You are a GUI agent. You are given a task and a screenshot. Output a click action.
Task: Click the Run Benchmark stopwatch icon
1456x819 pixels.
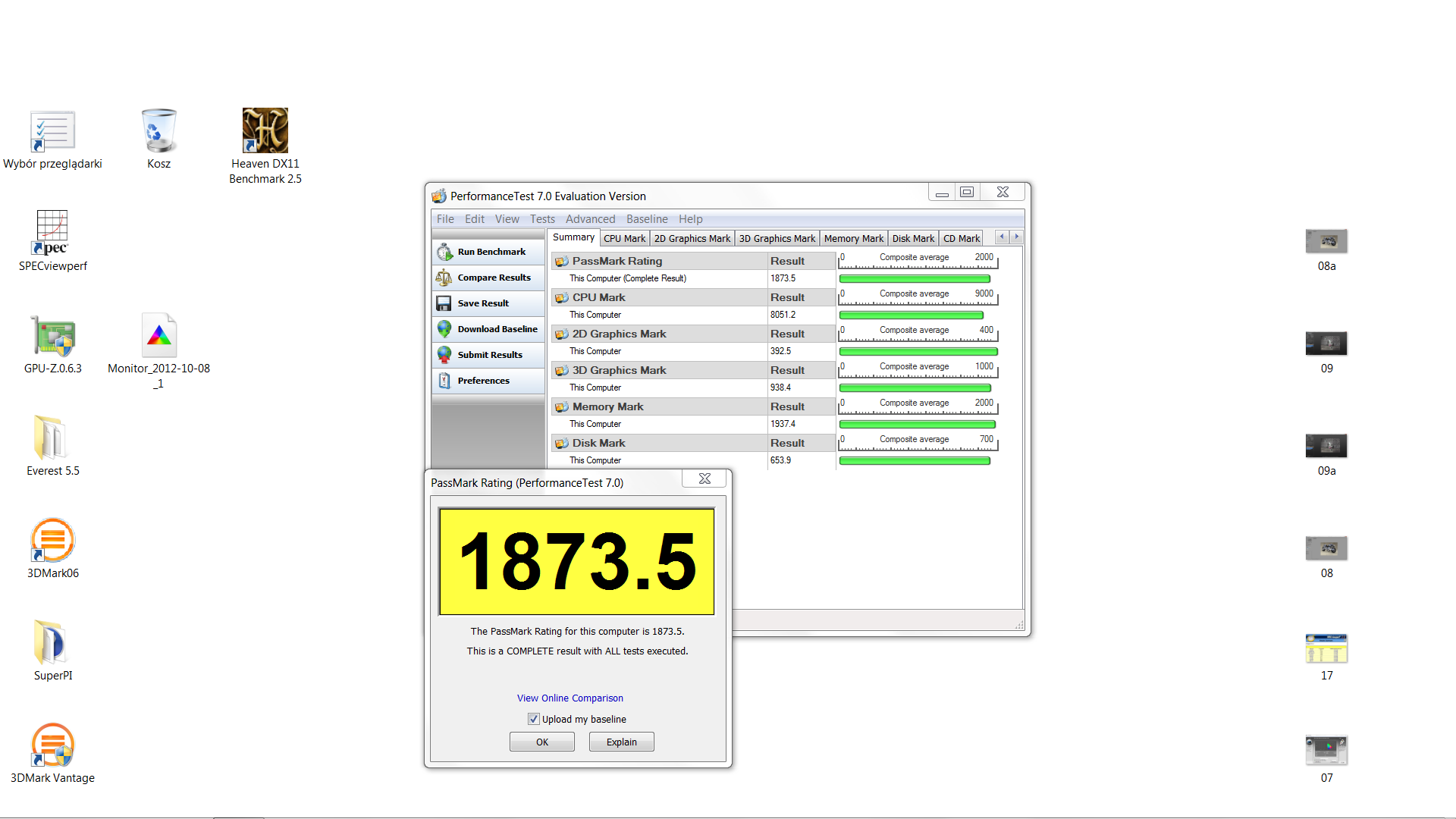coord(444,252)
